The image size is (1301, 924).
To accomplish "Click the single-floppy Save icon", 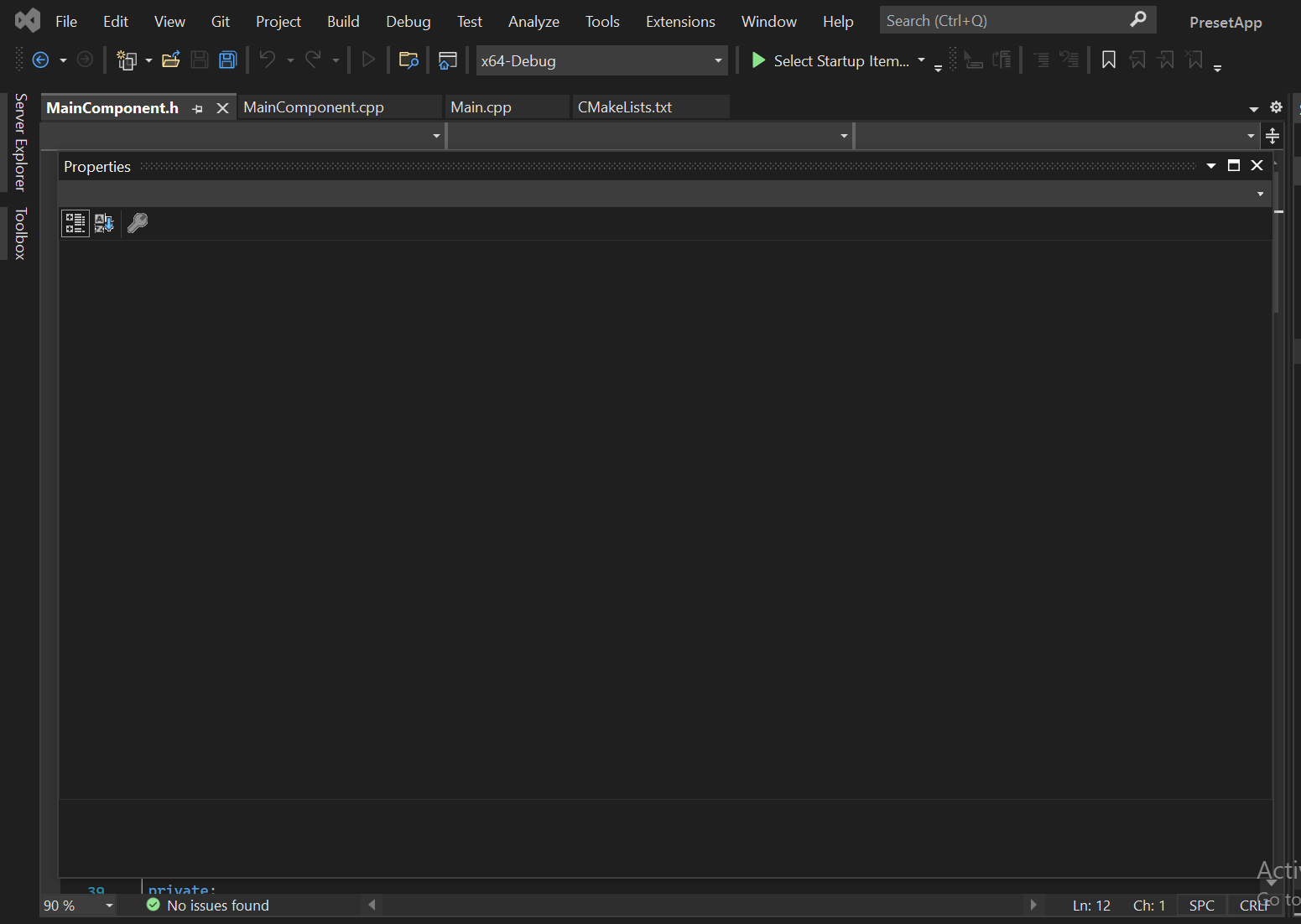I will tap(200, 60).
